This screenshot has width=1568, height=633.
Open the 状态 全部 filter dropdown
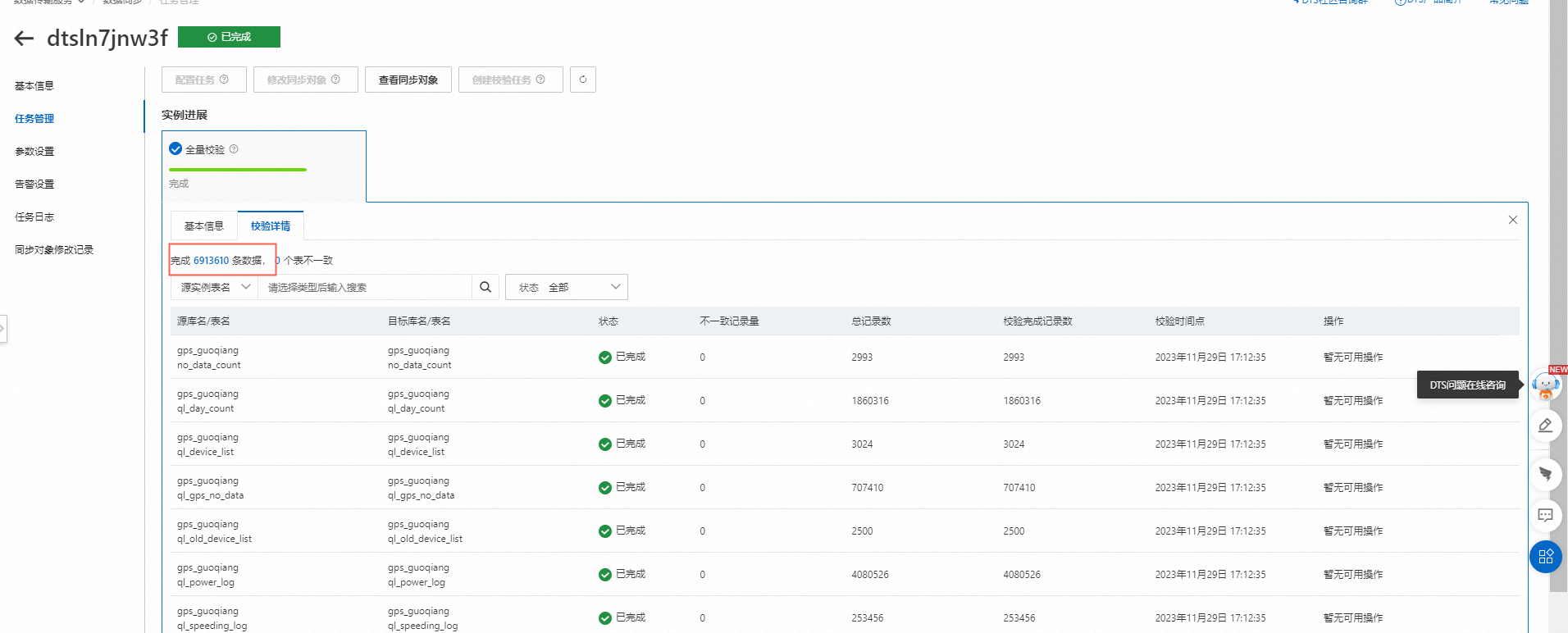(x=567, y=287)
